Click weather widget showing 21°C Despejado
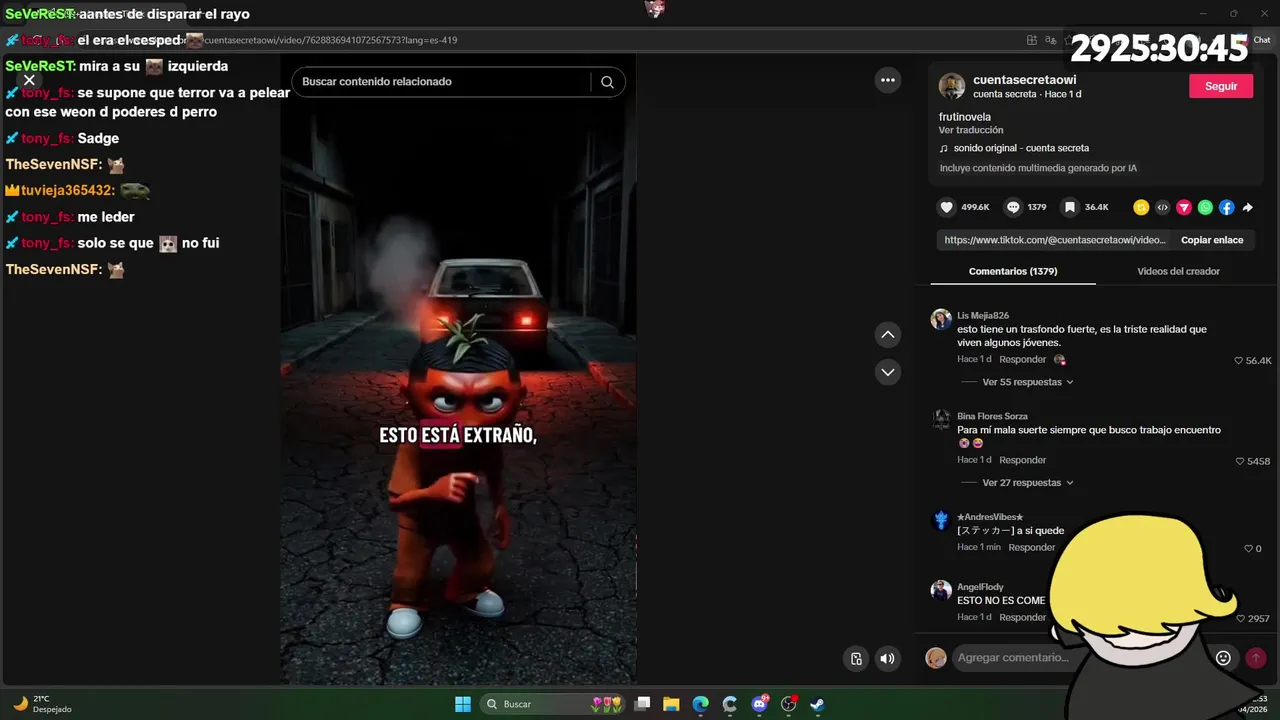 [x=41, y=704]
